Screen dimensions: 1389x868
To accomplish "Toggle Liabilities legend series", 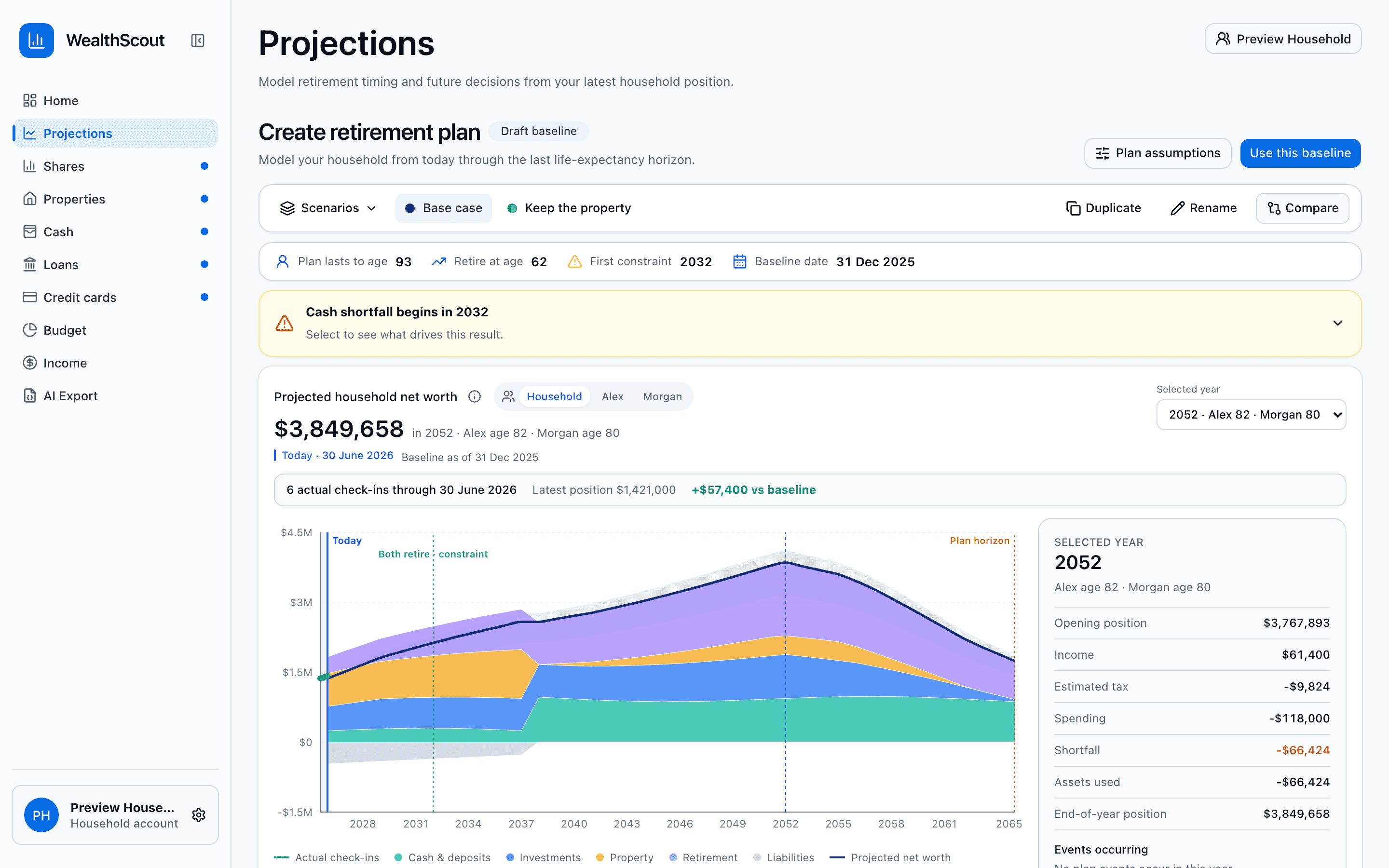I will pyautogui.click(x=783, y=857).
